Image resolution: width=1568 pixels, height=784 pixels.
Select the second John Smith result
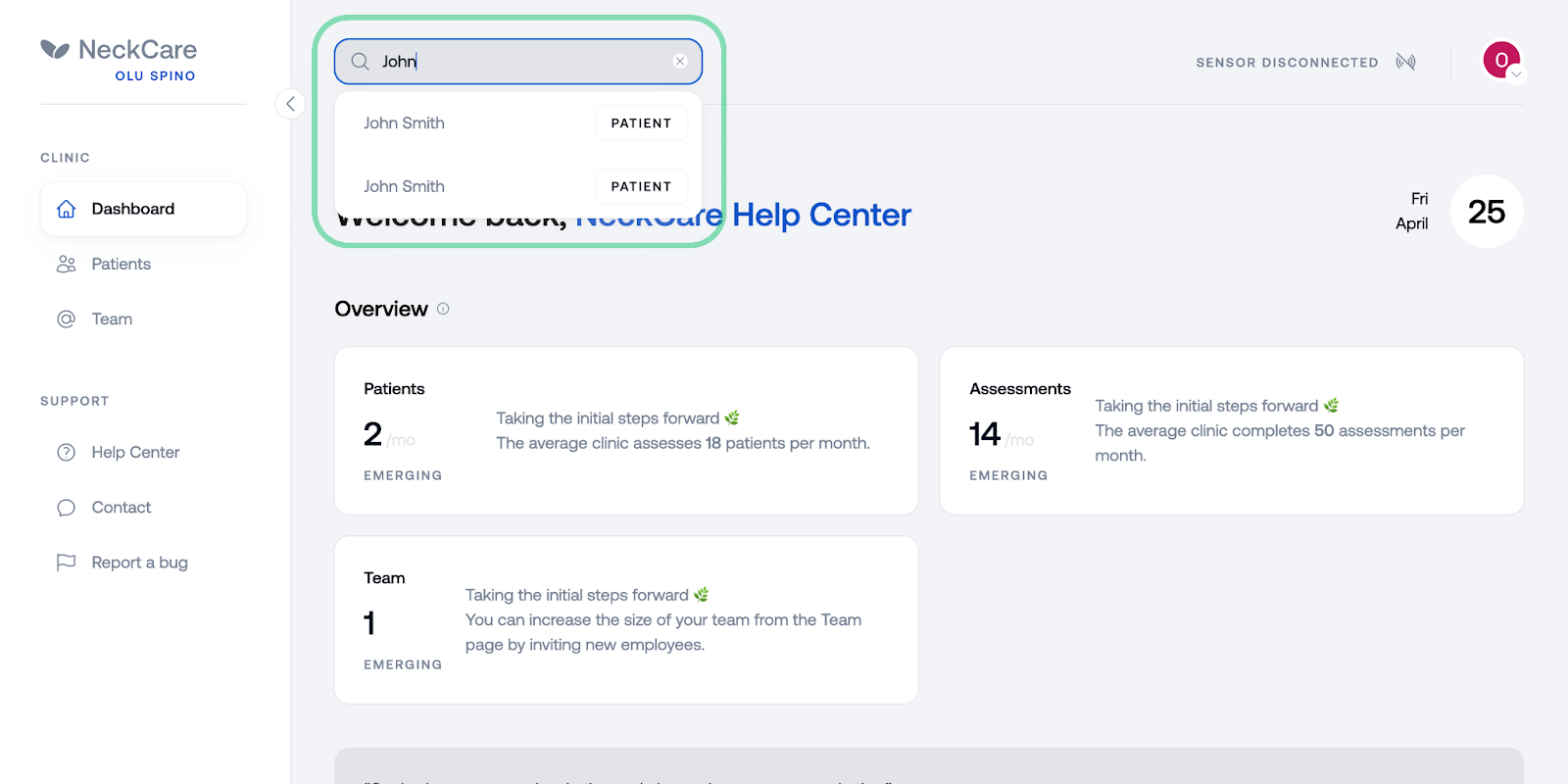[518, 186]
